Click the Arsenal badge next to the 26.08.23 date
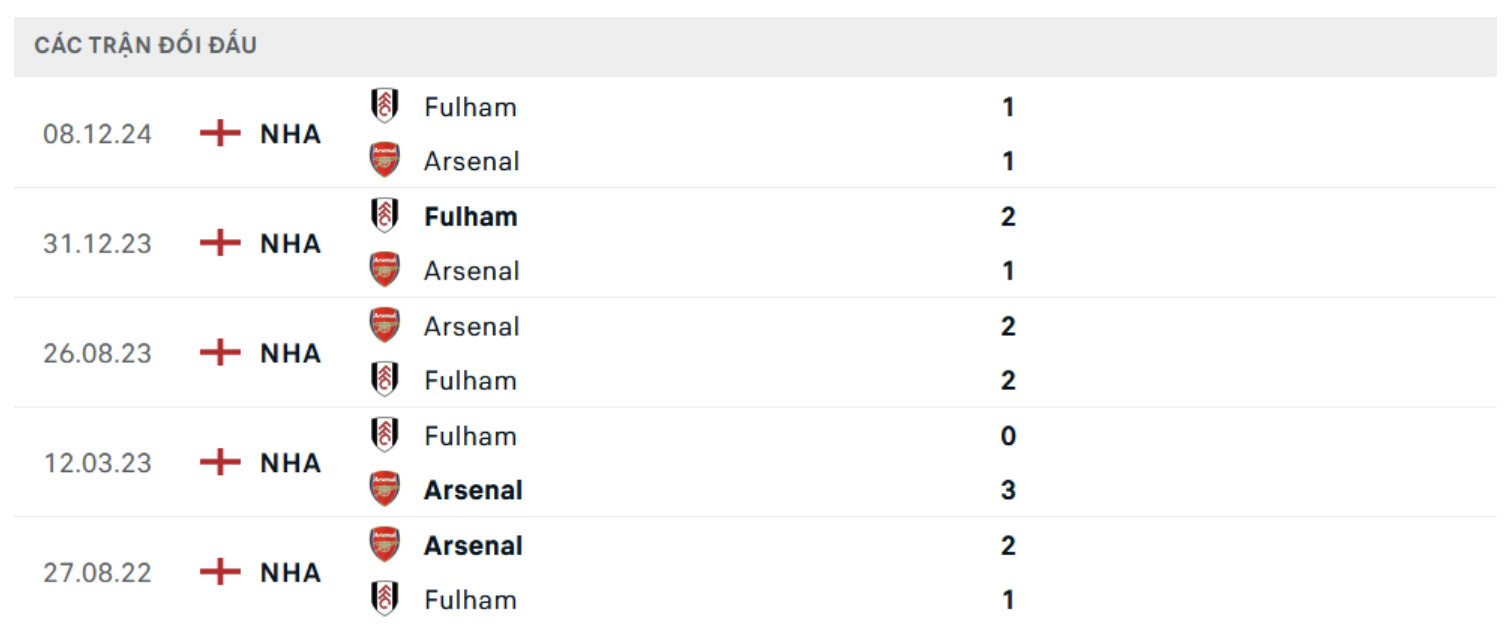 coord(384,325)
